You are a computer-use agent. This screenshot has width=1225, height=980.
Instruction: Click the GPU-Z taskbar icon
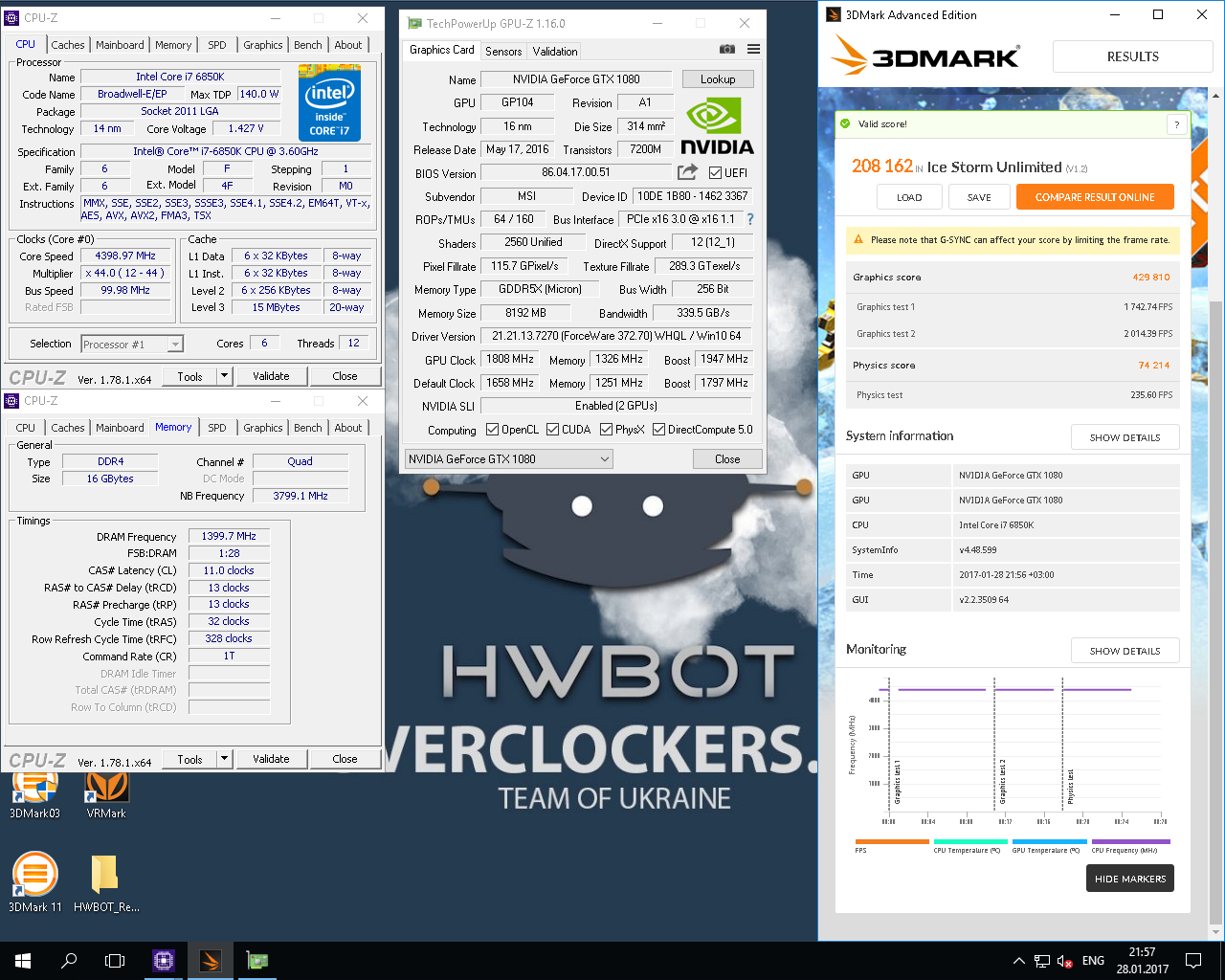pyautogui.click(x=257, y=961)
